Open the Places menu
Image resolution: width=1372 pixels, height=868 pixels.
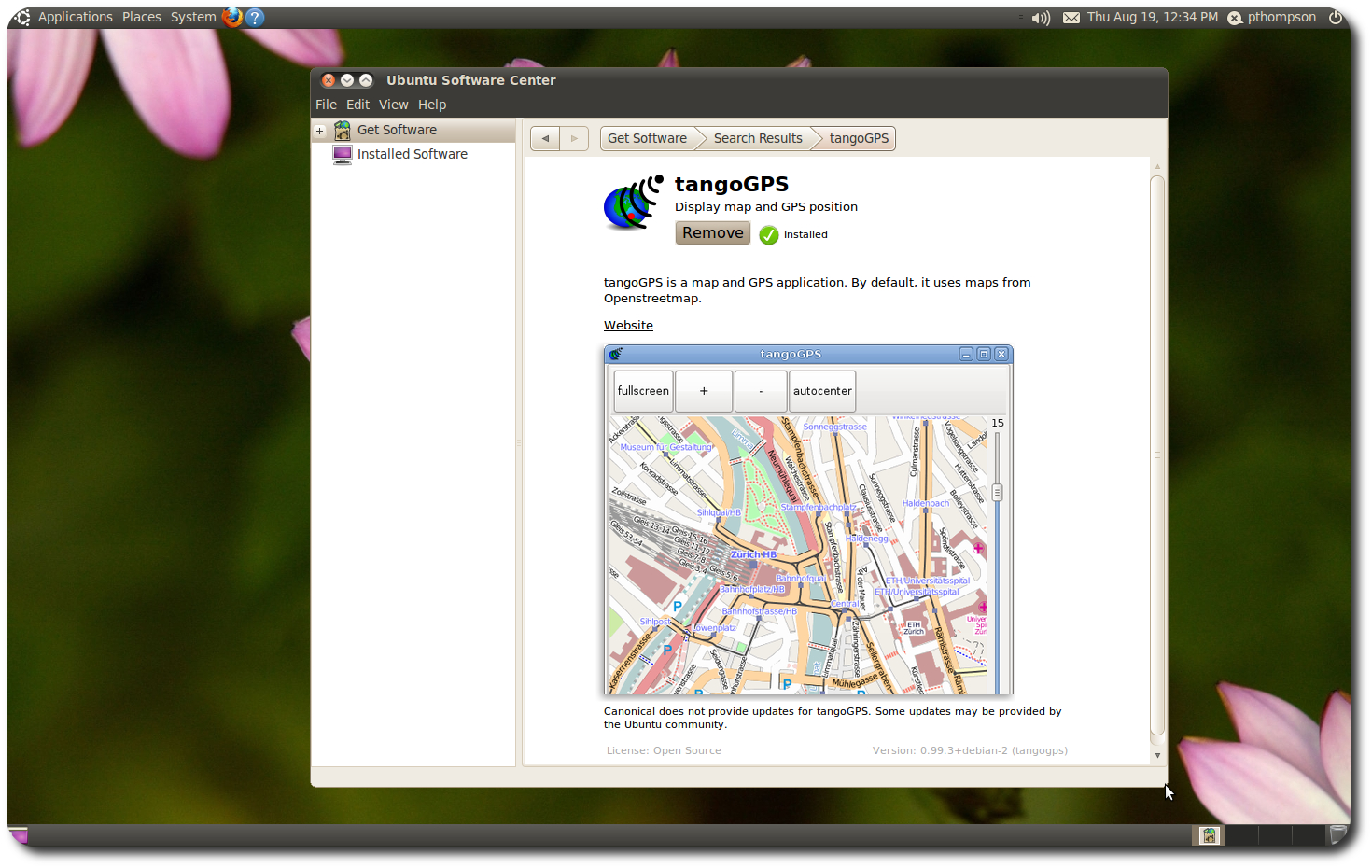coord(142,17)
